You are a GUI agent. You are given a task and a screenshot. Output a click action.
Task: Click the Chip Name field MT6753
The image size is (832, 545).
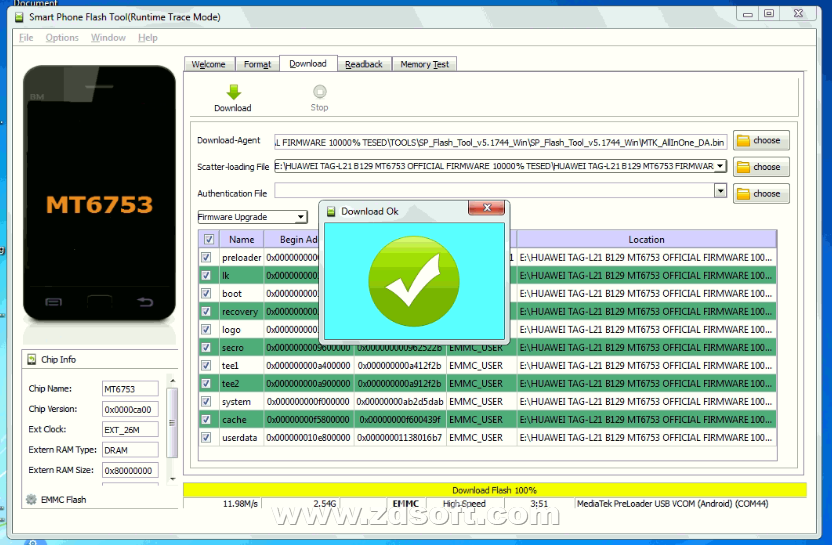(x=130, y=389)
